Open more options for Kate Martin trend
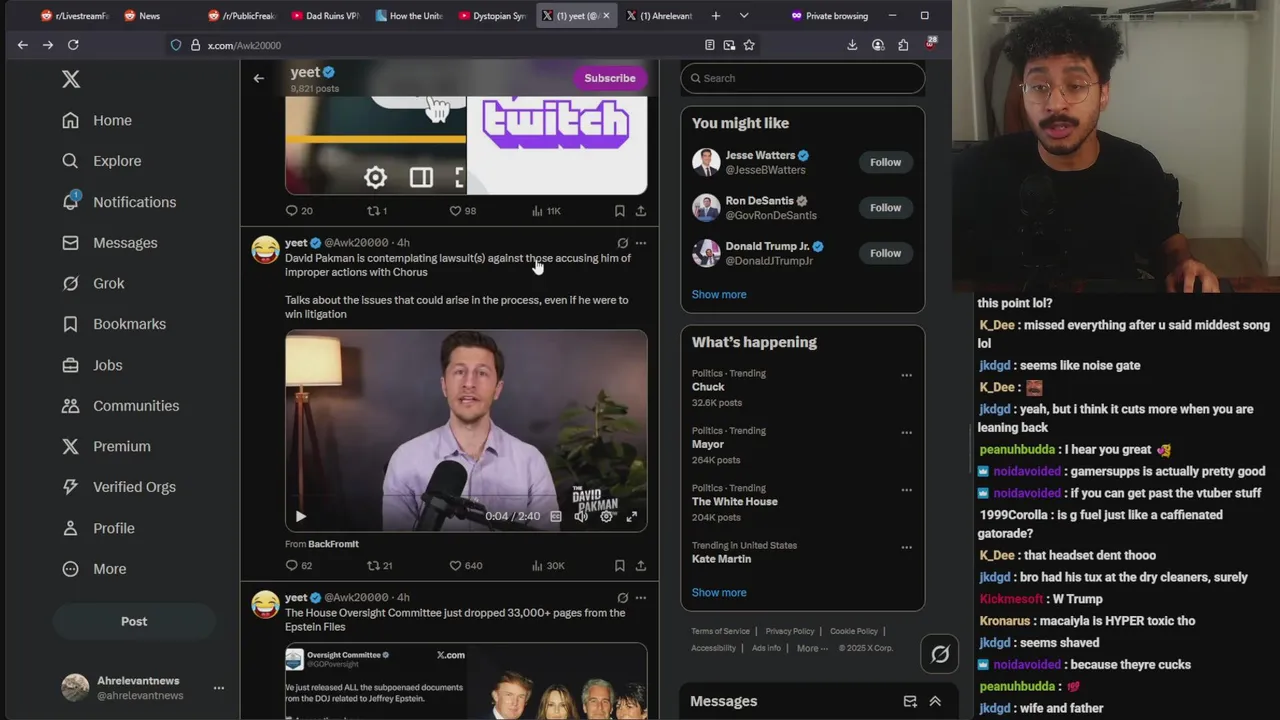This screenshot has height=720, width=1280. 906,547
